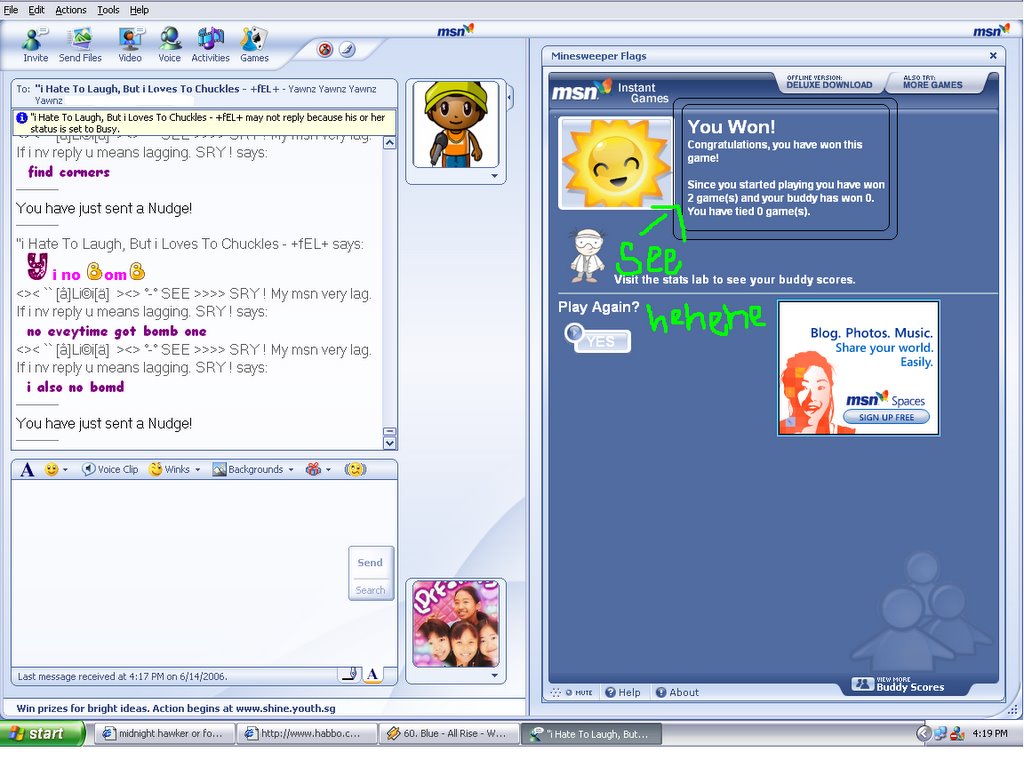Switch to the midnight hawker taskbar window
This screenshot has height=768, width=1024.
(x=163, y=733)
